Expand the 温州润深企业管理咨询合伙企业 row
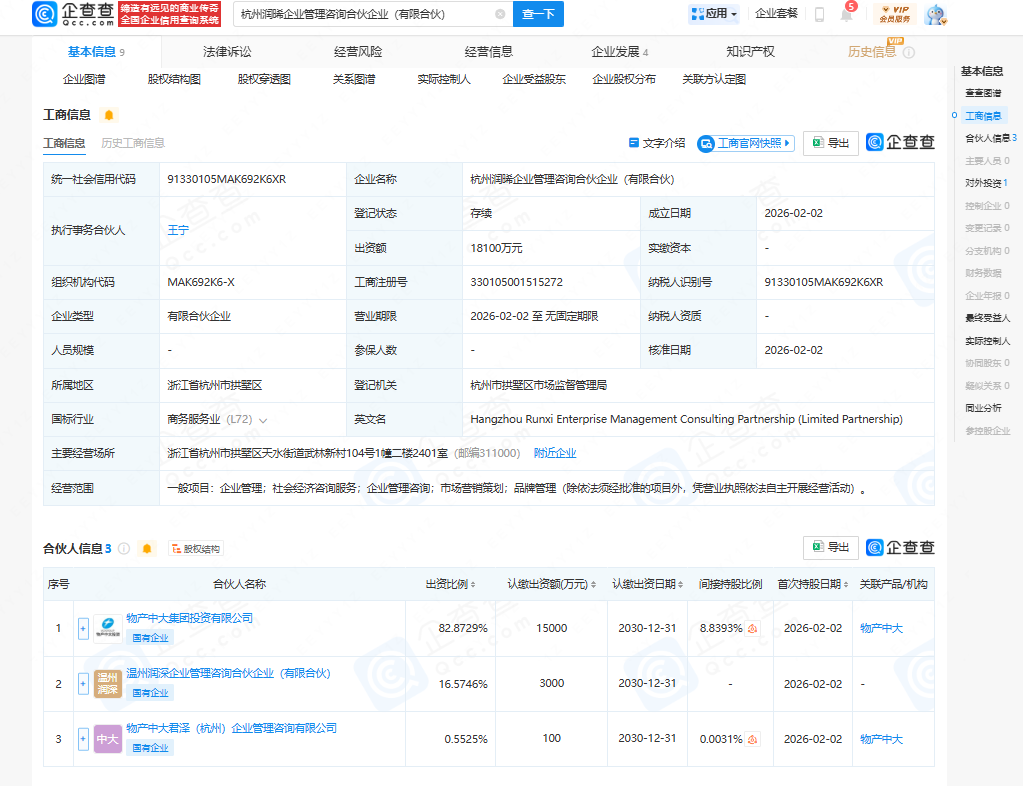1023x786 pixels. tap(82, 683)
